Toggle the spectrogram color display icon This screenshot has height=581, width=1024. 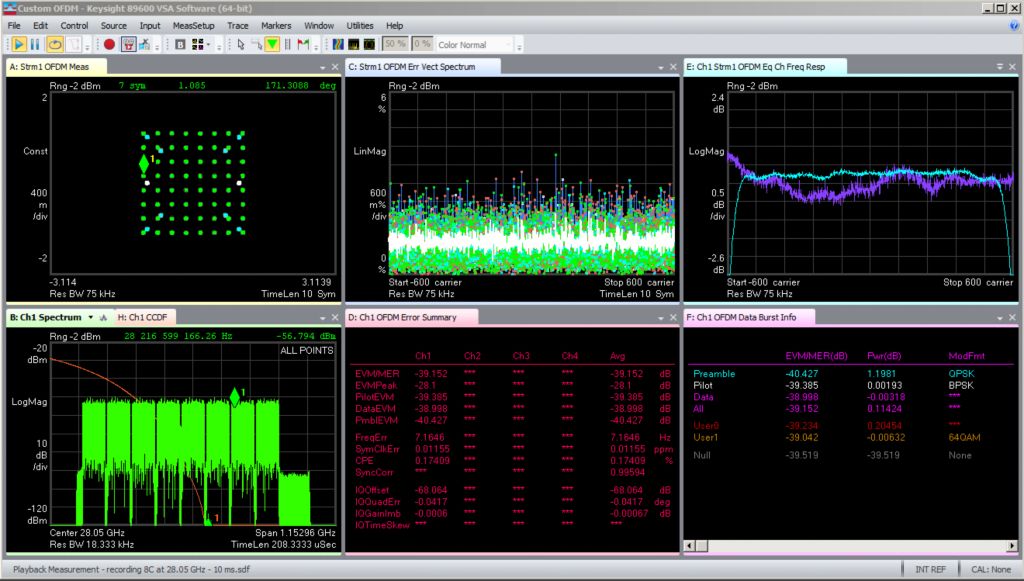(x=338, y=45)
